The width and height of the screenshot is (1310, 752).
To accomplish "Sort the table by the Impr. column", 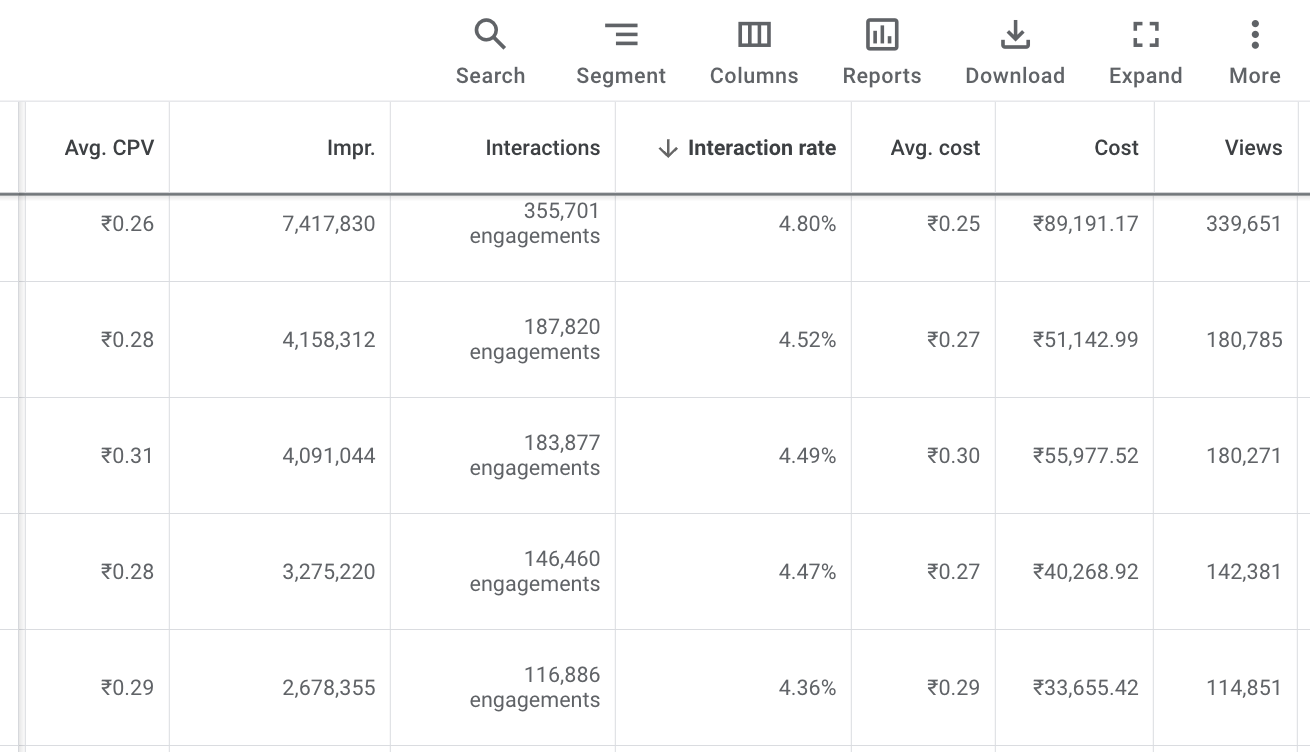I will pyautogui.click(x=351, y=147).
